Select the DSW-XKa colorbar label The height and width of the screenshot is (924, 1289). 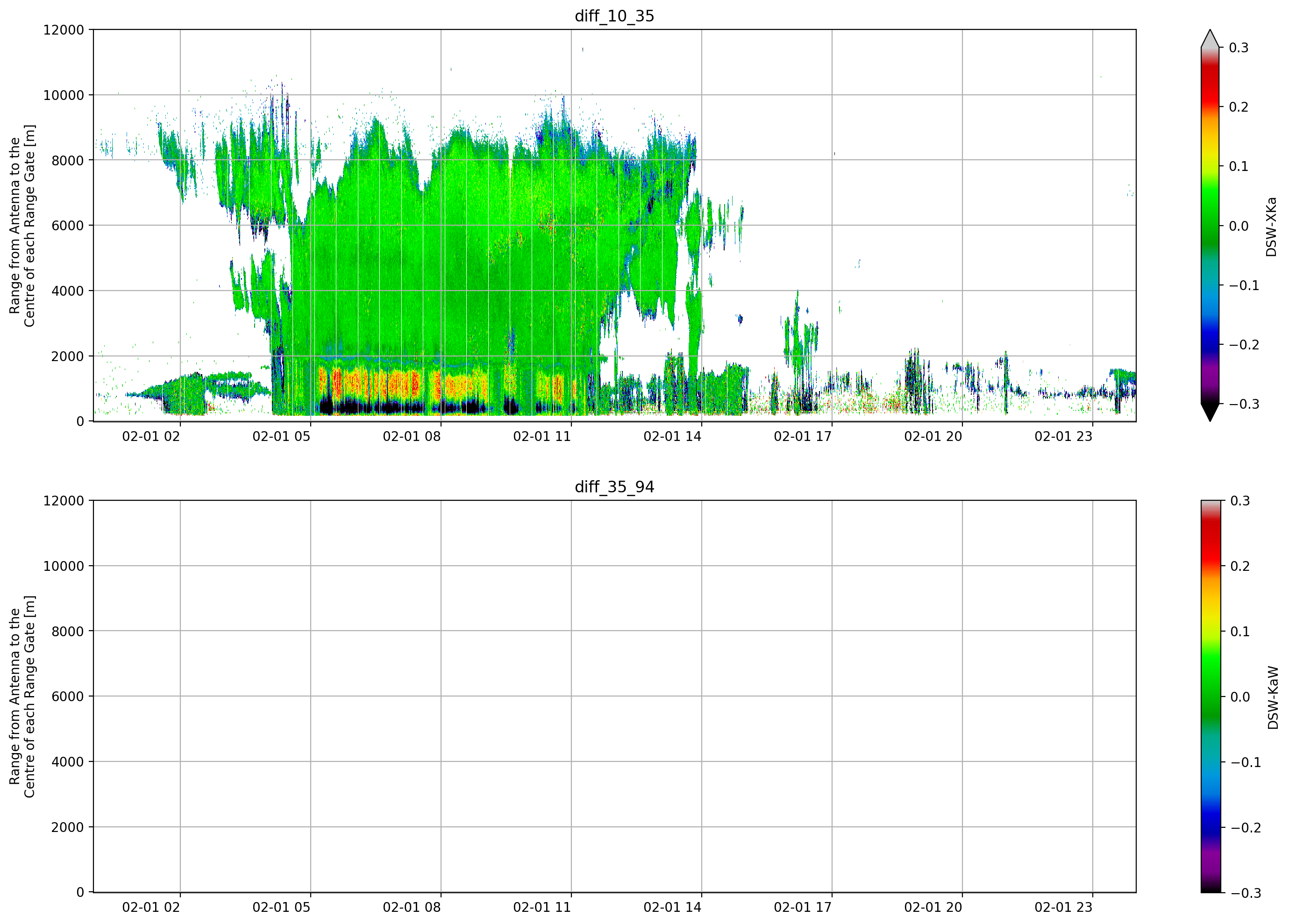pos(1271,227)
